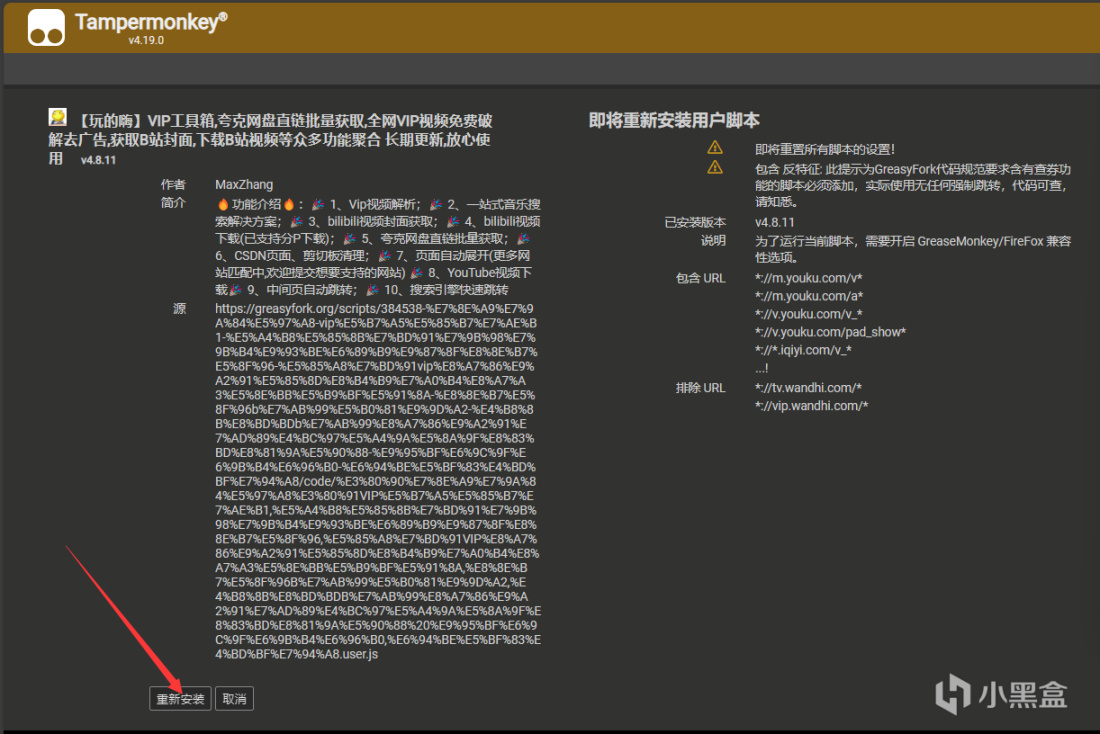This screenshot has height=734, width=1100.
Task: Click the GreaseMonkey/FireFox compatibility note text
Action: pos(913,249)
